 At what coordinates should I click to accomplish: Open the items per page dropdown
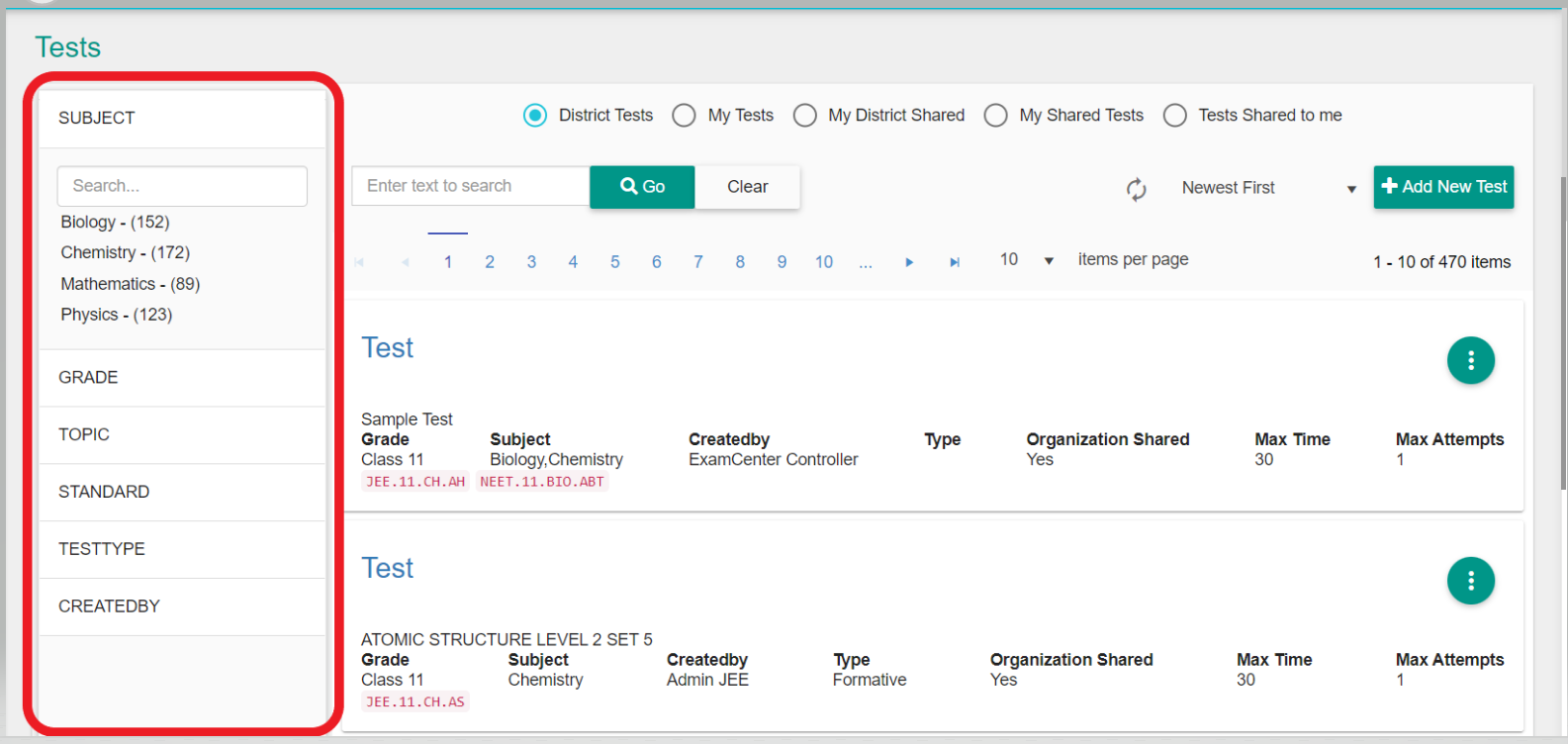pyautogui.click(x=1026, y=260)
